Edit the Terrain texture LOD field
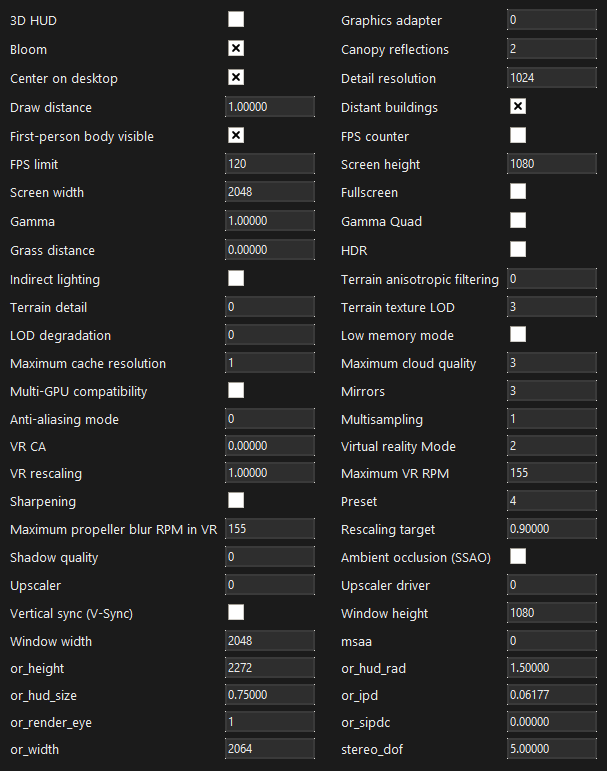Viewport: 607px width, 771px height. pyautogui.click(x=552, y=307)
